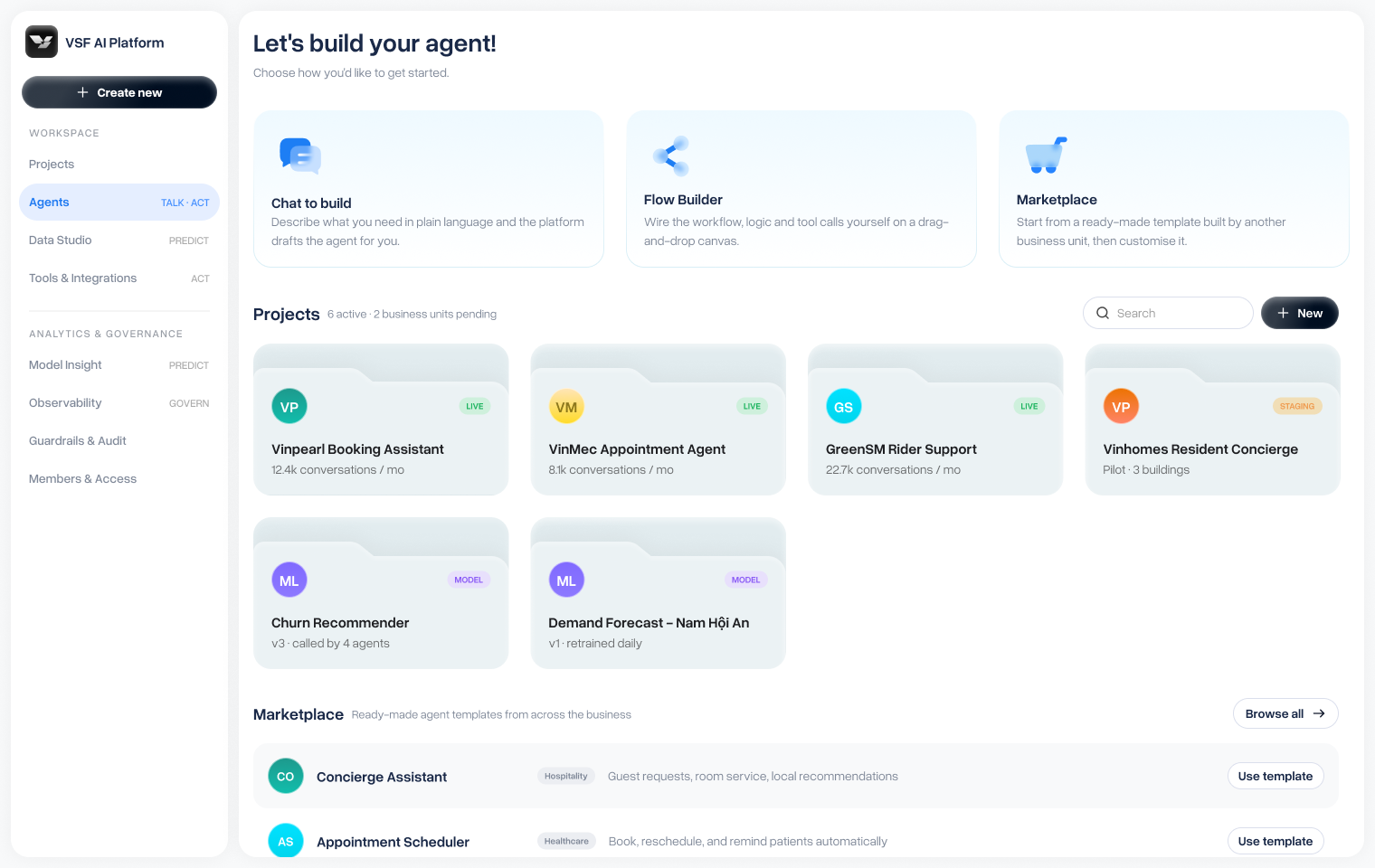Click the Marketplace shopping cart icon
The image size is (1375, 868).
(1046, 156)
